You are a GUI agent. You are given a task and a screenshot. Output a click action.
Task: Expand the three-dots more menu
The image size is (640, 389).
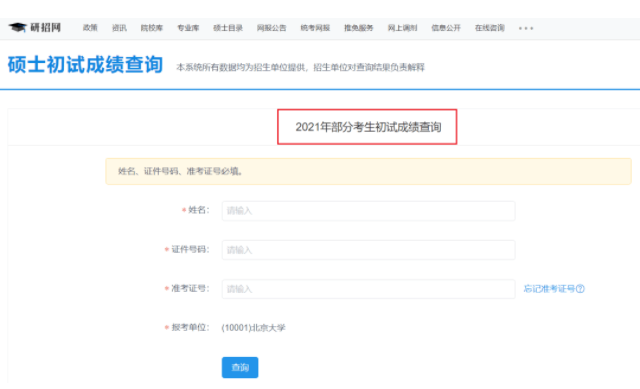[x=526, y=28]
